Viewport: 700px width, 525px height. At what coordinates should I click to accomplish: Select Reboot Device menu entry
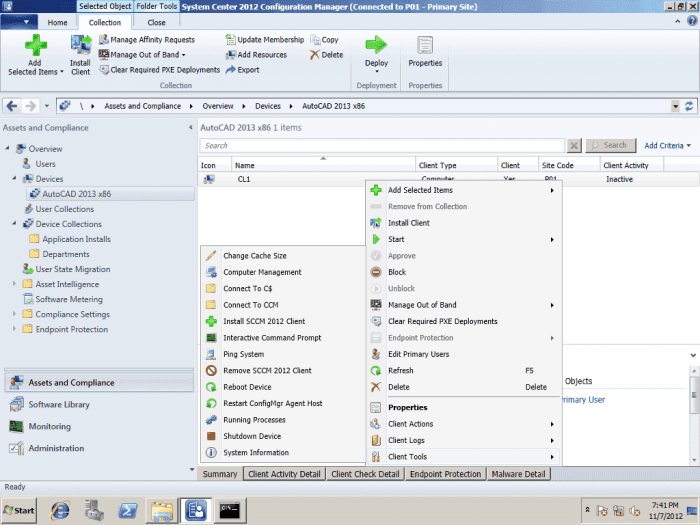click(283, 387)
